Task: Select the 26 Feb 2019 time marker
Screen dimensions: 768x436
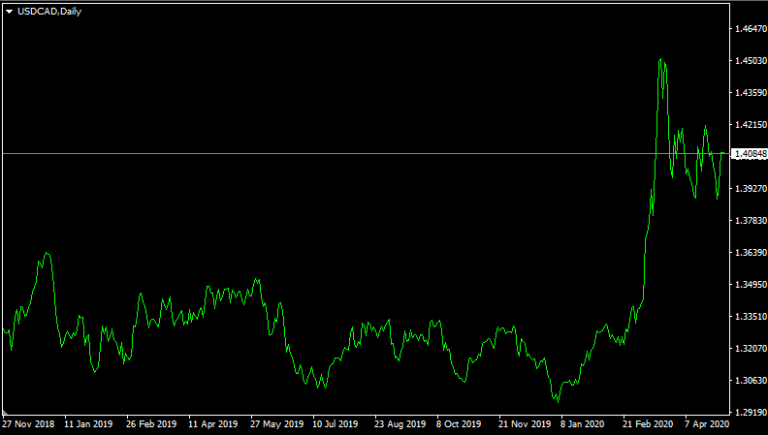Action: (x=153, y=425)
